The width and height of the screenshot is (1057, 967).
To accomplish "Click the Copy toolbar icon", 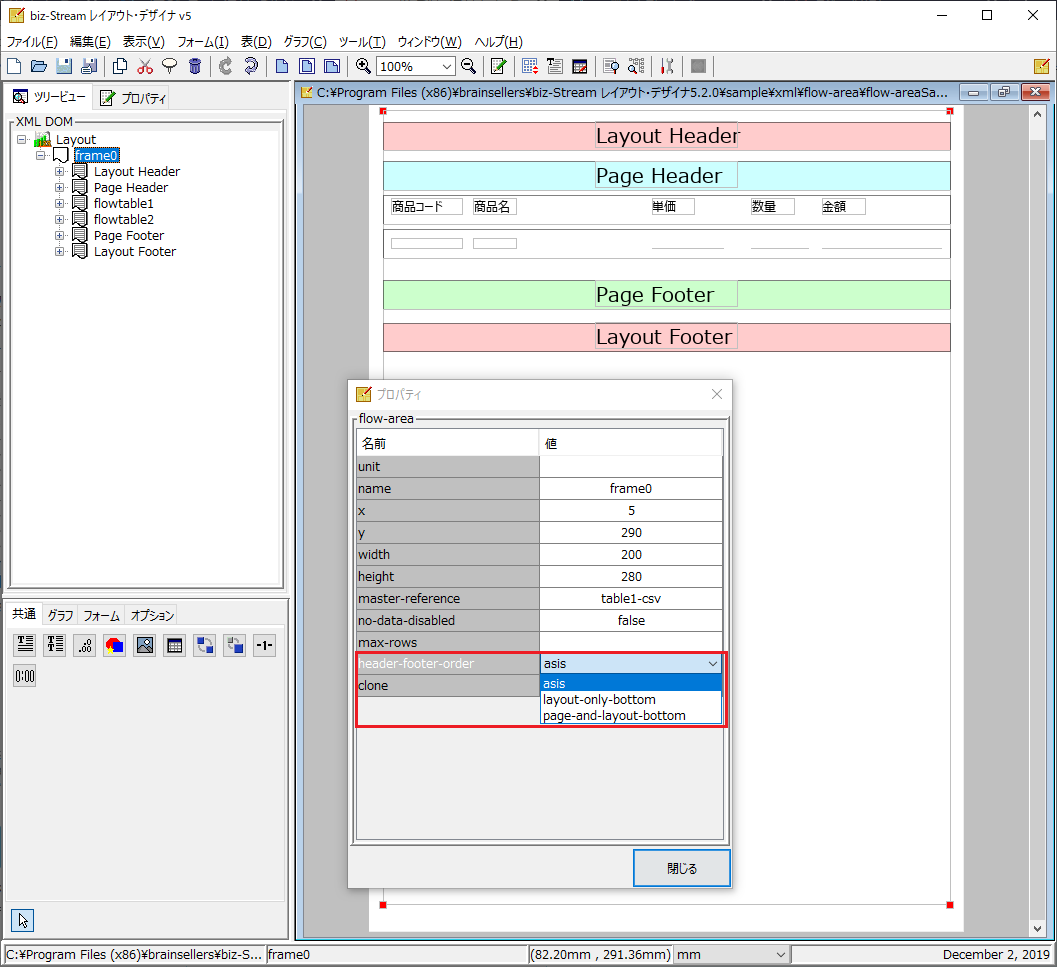I will point(120,66).
